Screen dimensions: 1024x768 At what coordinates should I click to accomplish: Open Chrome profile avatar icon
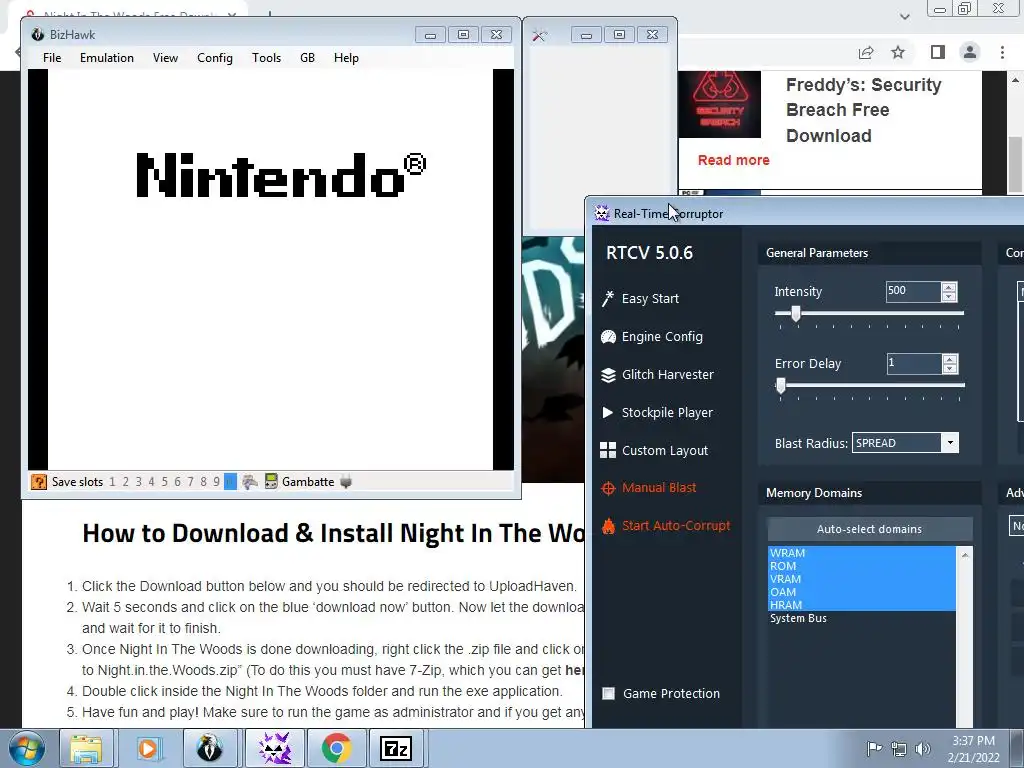(970, 52)
